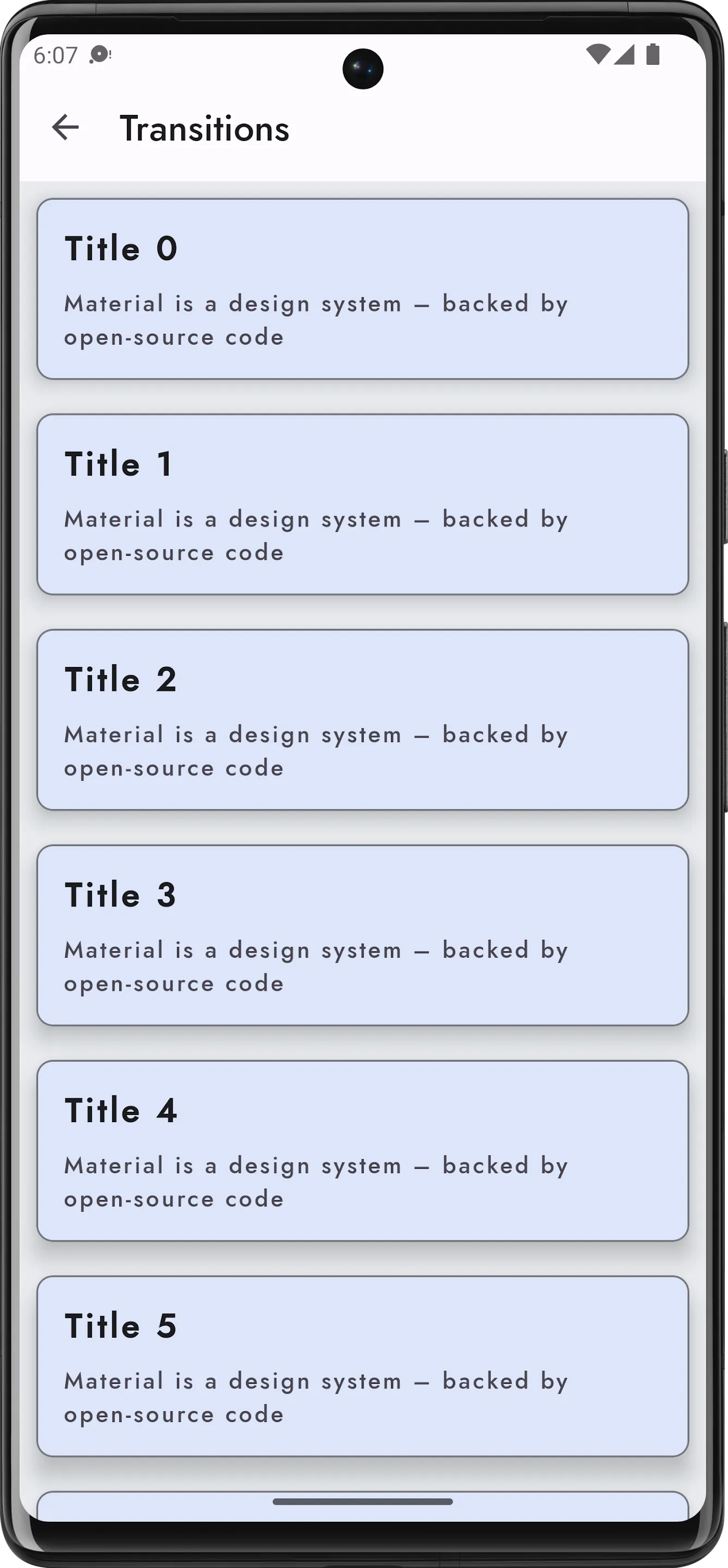This screenshot has height=1568, width=728.
Task: Tap the notification icon beside the clock
Action: (100, 55)
